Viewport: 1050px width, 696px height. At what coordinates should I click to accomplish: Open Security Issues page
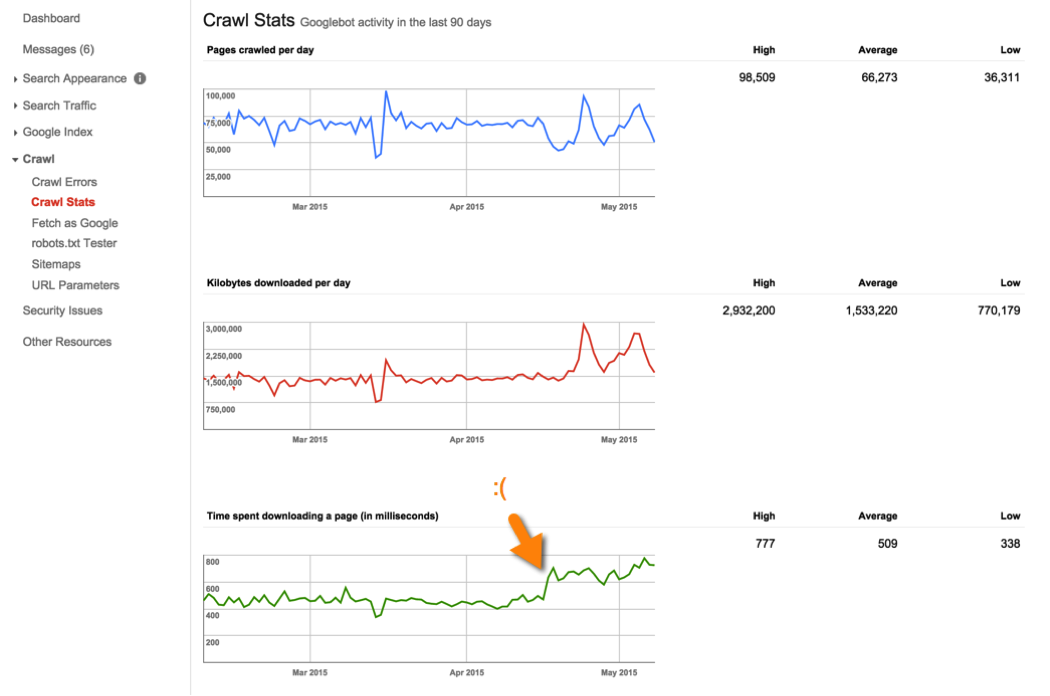(62, 311)
